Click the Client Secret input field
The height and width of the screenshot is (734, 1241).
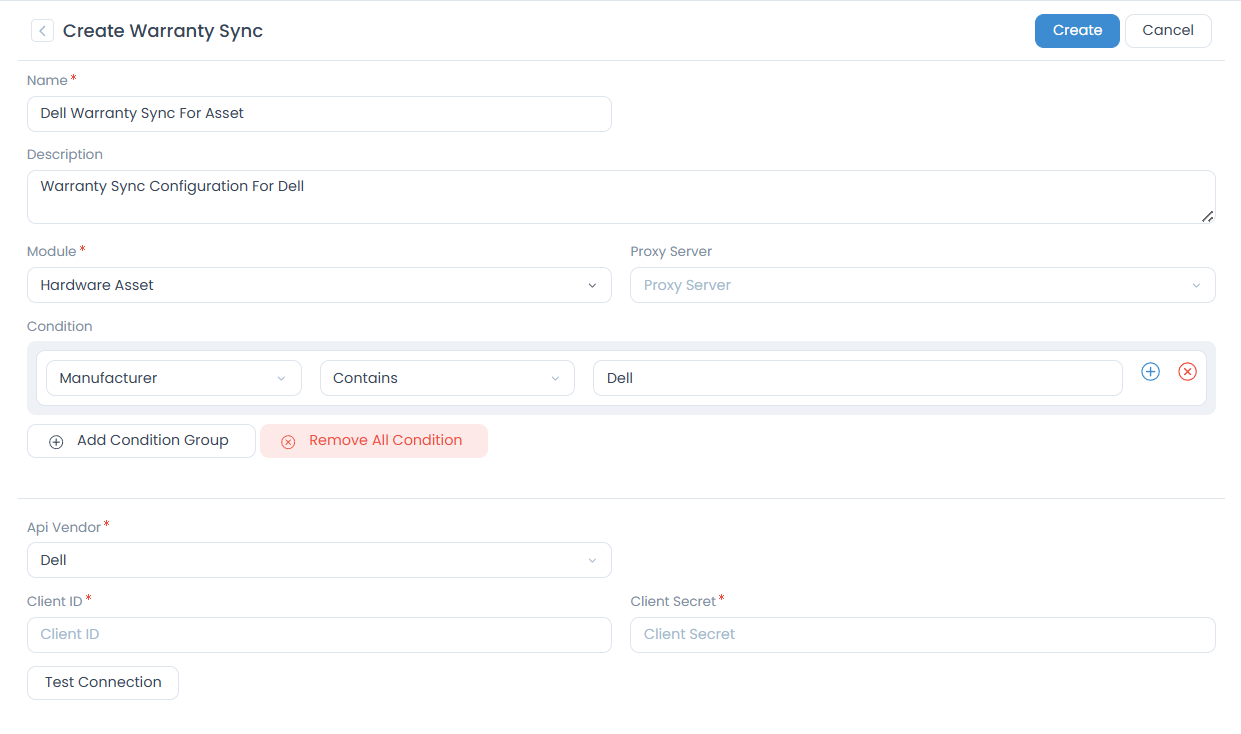tap(922, 635)
